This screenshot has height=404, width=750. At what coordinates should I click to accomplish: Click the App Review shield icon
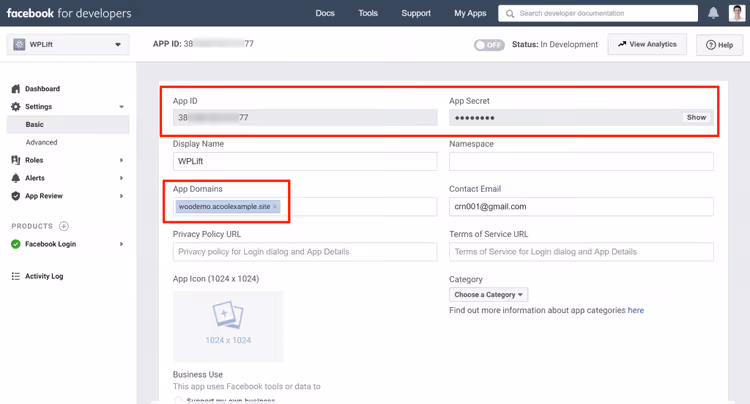coord(16,196)
